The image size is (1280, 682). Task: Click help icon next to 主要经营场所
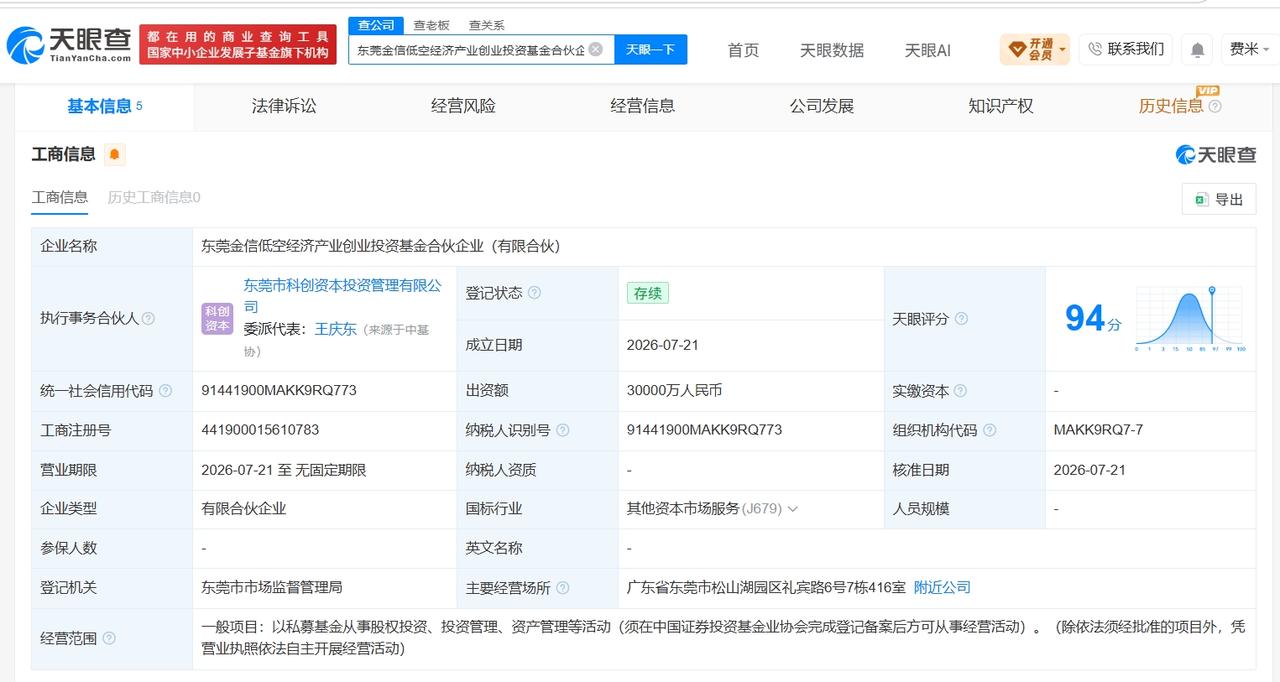coord(562,588)
